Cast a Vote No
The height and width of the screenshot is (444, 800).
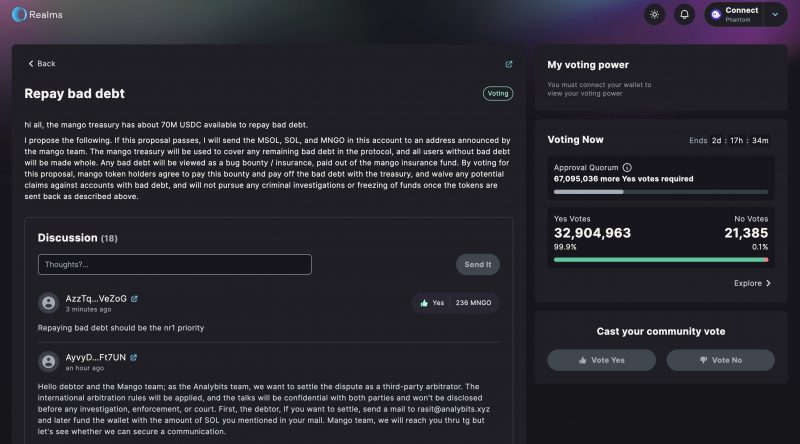coord(720,360)
